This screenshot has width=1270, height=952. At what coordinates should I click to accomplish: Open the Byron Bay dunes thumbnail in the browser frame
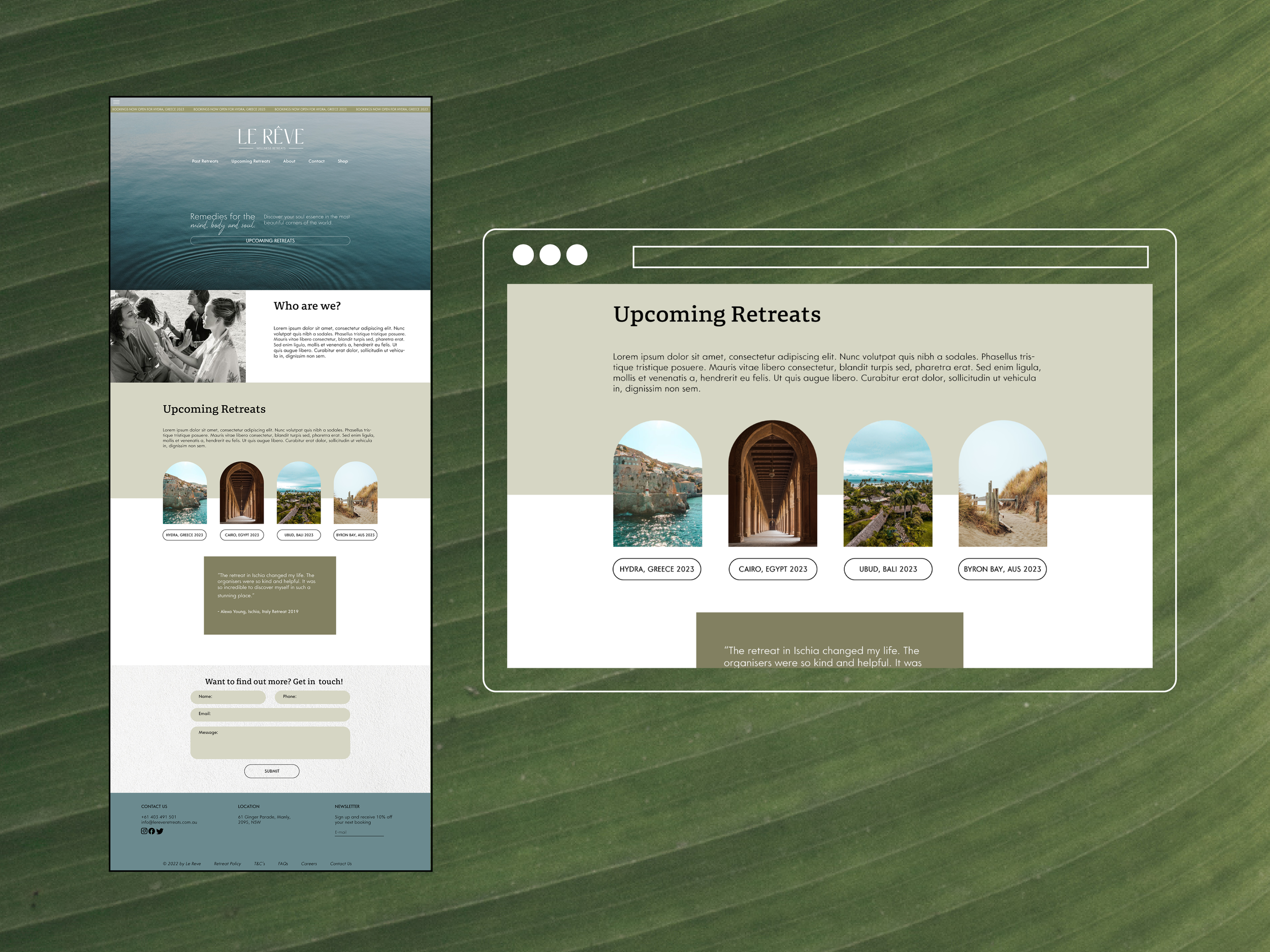(x=1003, y=483)
